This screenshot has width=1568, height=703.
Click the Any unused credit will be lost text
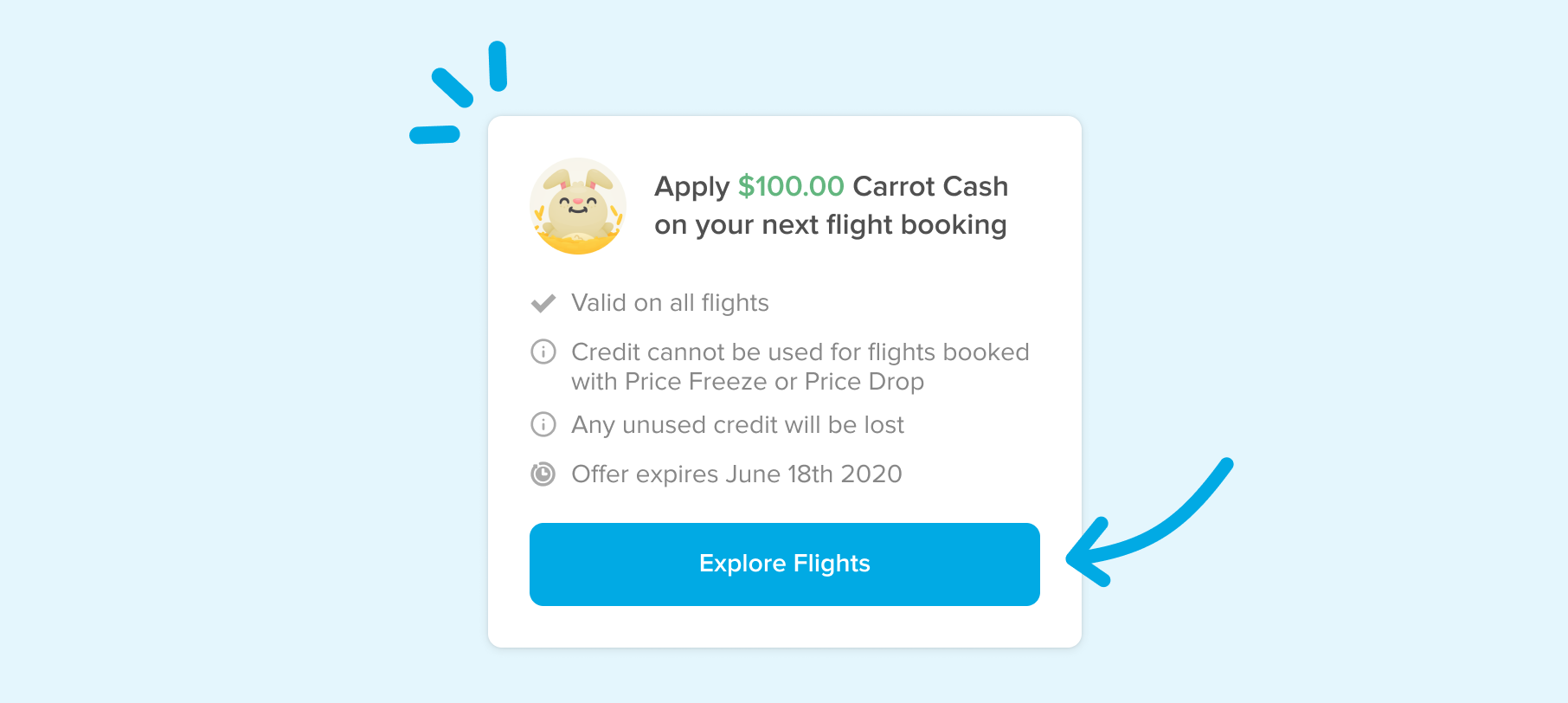[x=737, y=425]
